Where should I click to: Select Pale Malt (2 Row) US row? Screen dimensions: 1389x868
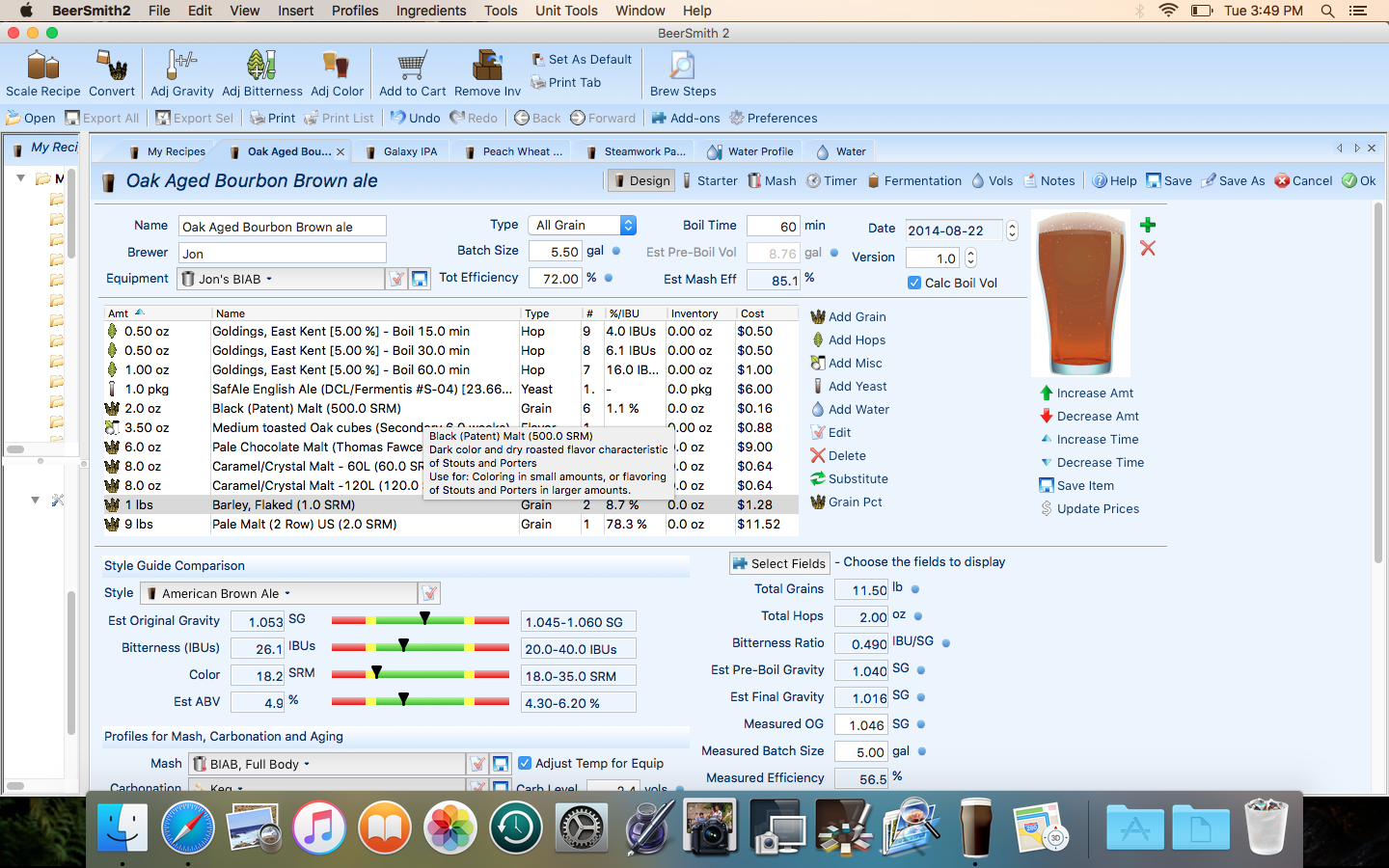coord(451,524)
